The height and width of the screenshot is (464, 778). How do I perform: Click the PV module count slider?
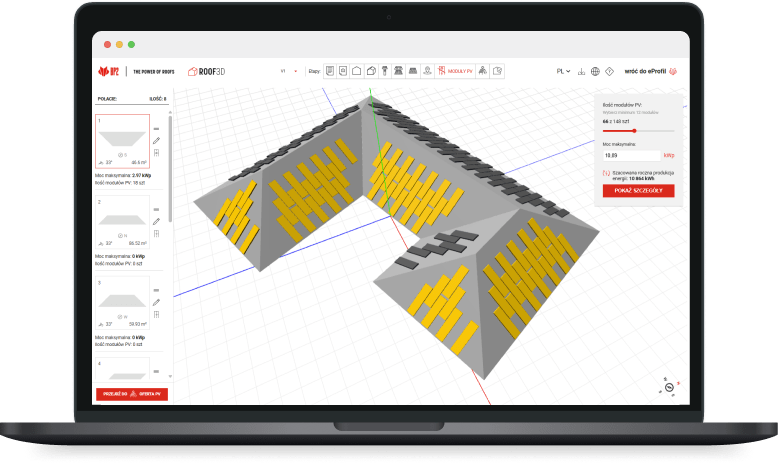tap(634, 131)
